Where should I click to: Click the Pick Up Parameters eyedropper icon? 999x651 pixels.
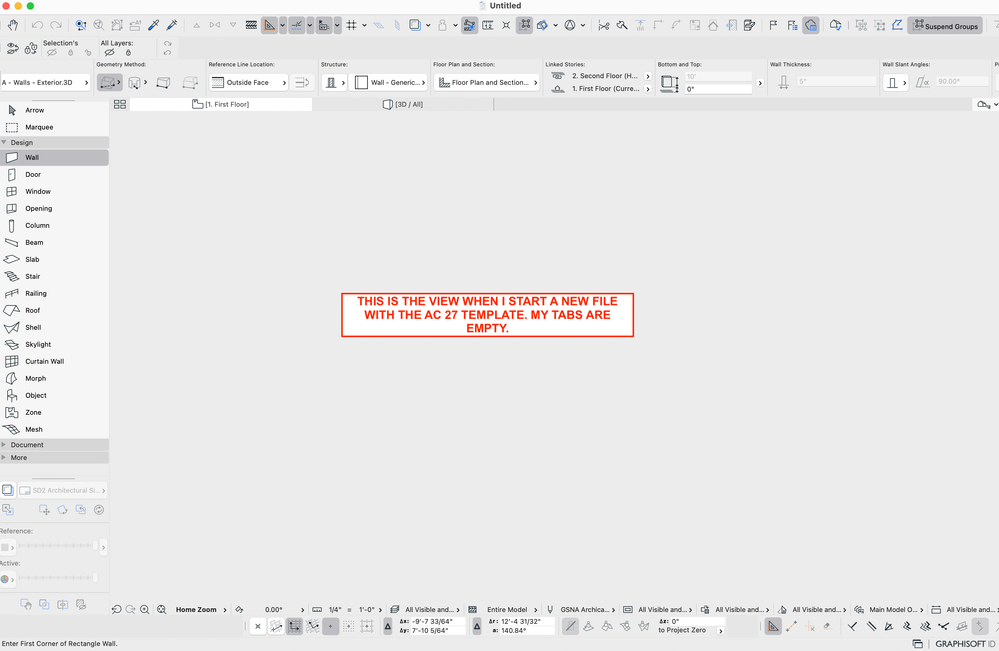[x=153, y=25]
